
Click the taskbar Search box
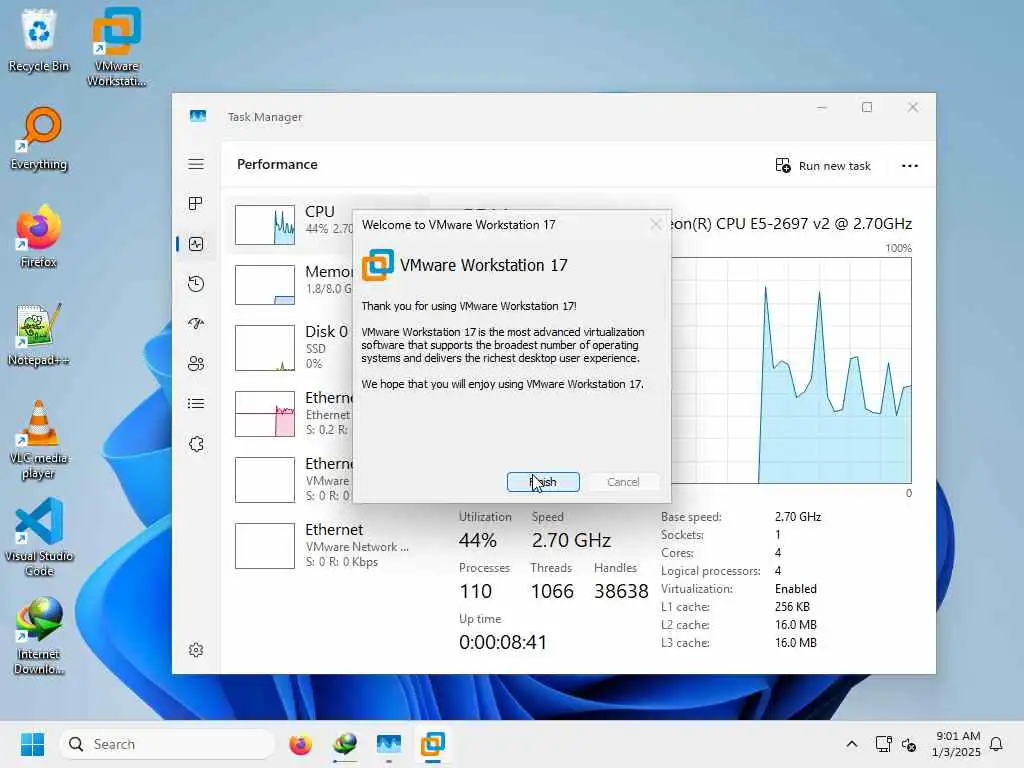(x=167, y=744)
